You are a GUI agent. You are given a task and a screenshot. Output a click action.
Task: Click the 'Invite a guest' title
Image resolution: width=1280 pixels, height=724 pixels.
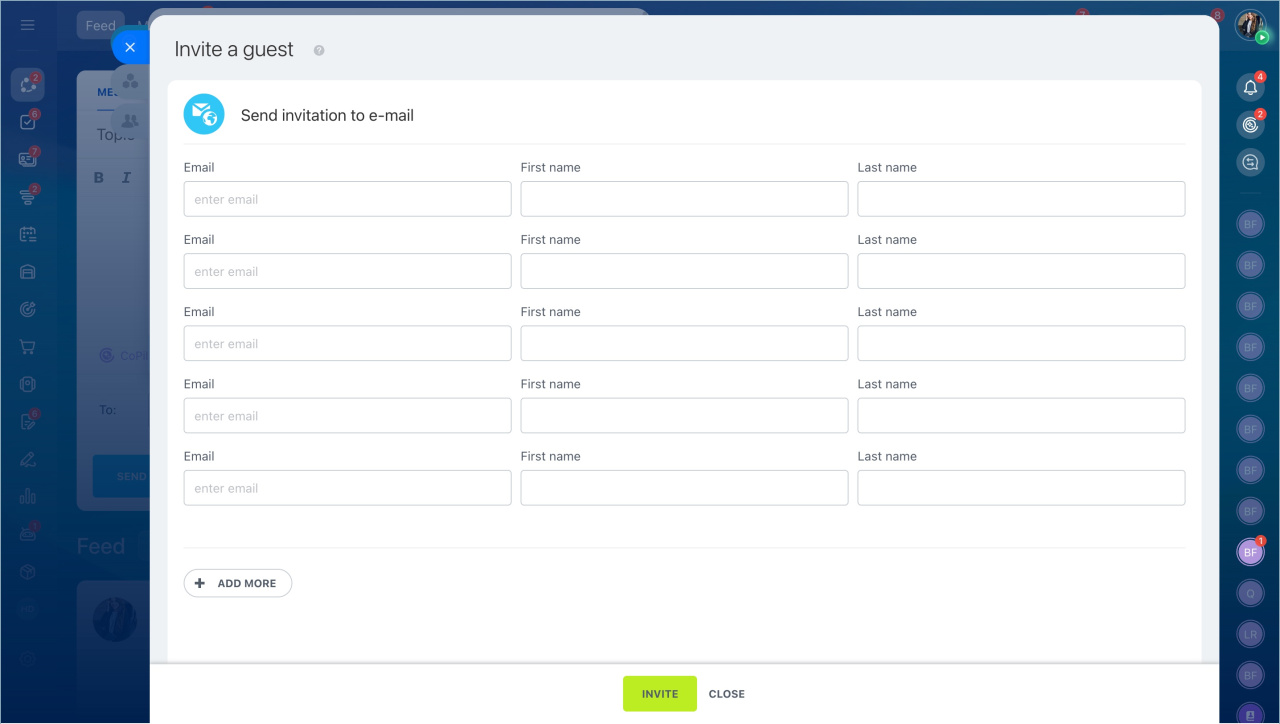coord(234,49)
